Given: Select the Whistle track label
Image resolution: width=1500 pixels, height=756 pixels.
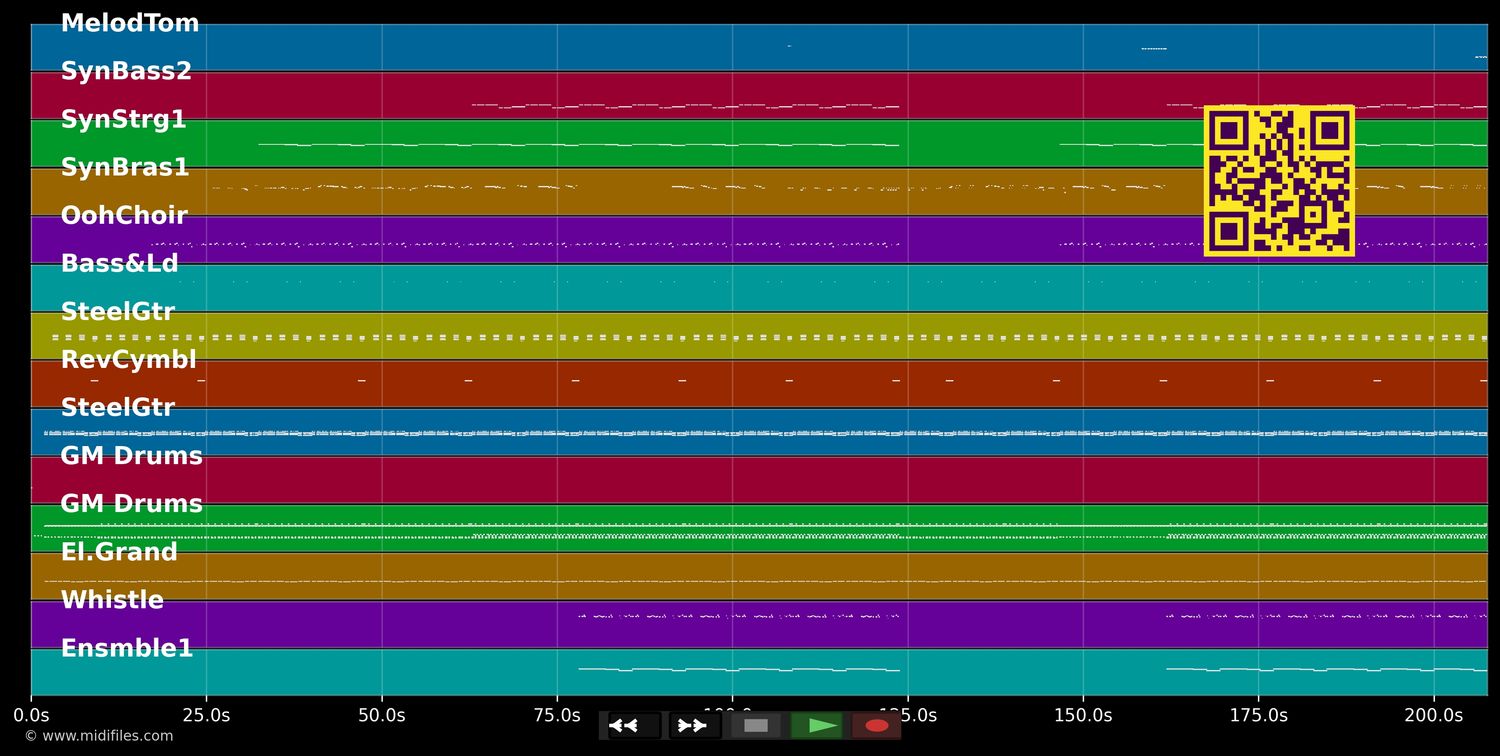Looking at the screenshot, I should tap(112, 600).
